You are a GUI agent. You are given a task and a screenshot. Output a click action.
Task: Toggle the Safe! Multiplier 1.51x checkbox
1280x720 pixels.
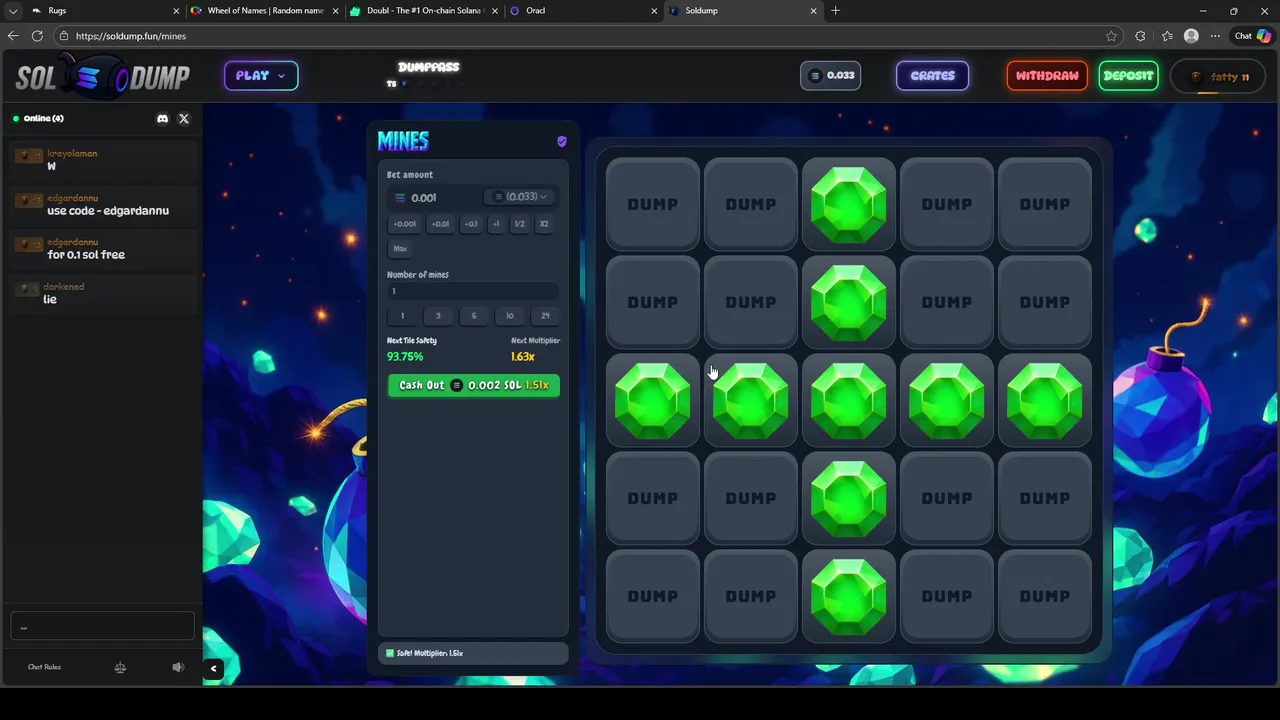tap(390, 653)
